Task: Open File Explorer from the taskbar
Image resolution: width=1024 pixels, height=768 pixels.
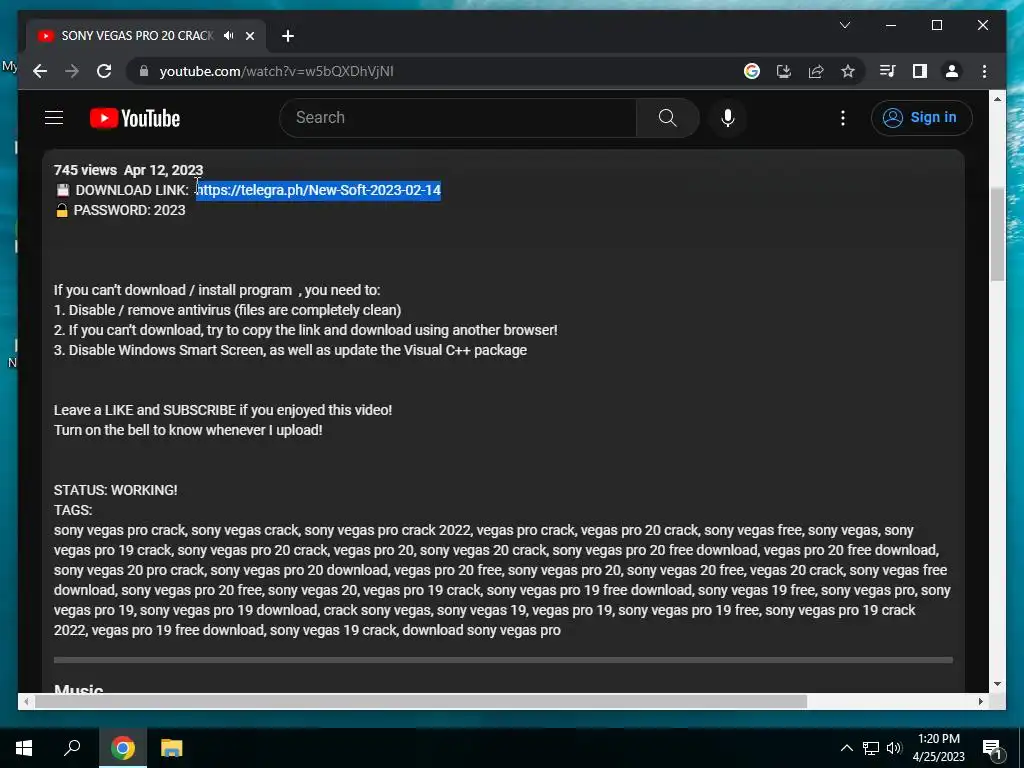Action: 172,748
